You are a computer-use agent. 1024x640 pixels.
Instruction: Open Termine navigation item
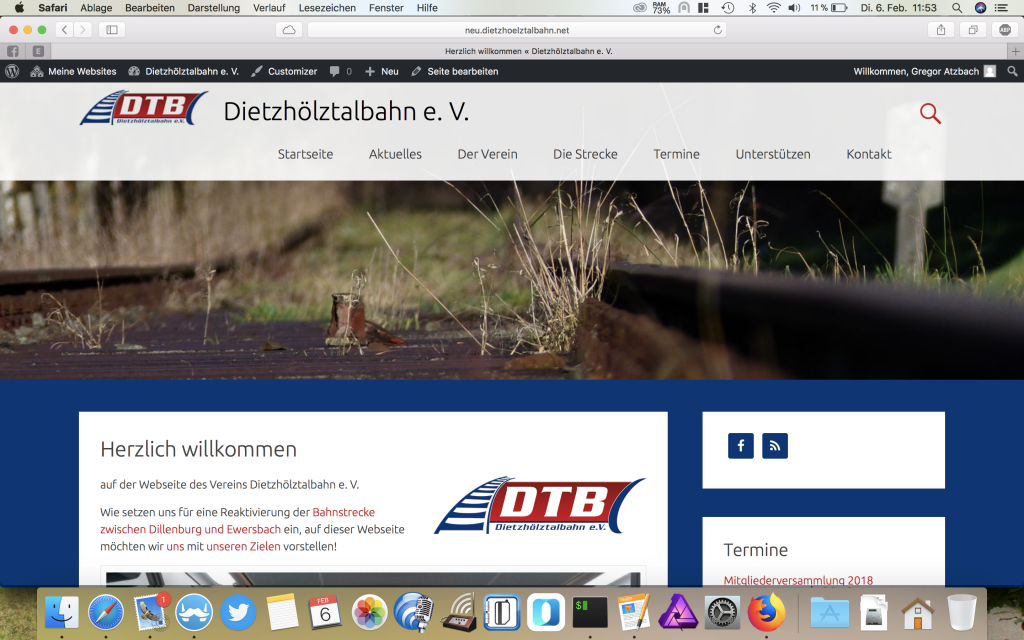(677, 154)
